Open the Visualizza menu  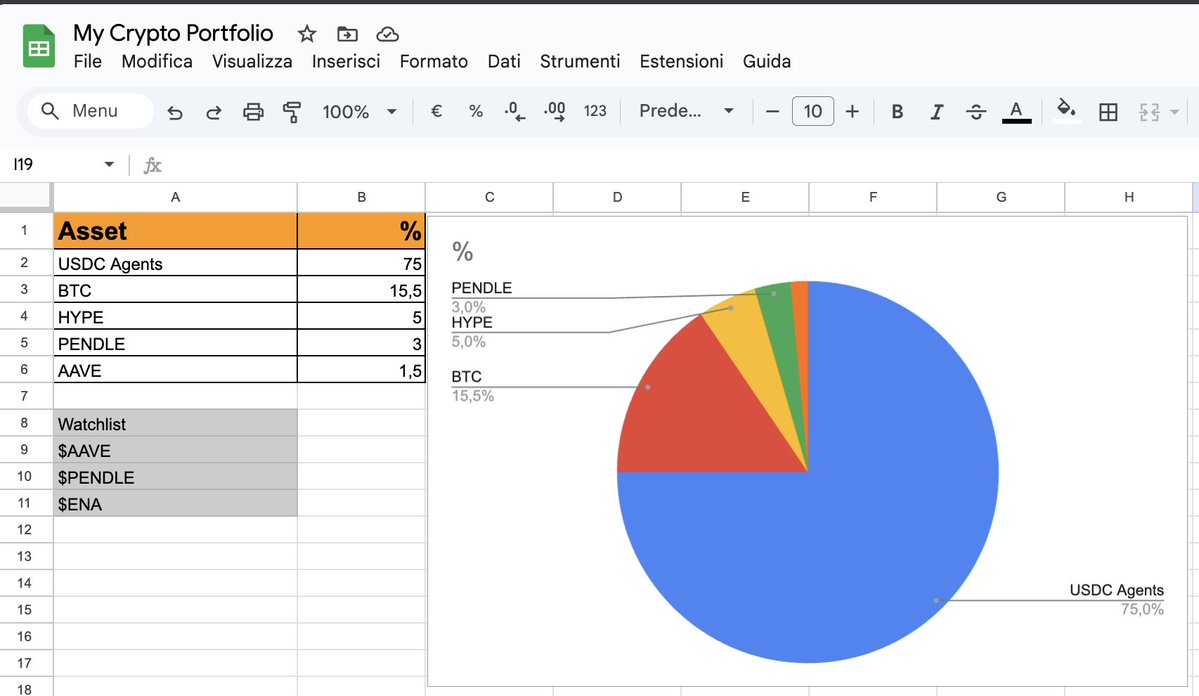(x=252, y=61)
